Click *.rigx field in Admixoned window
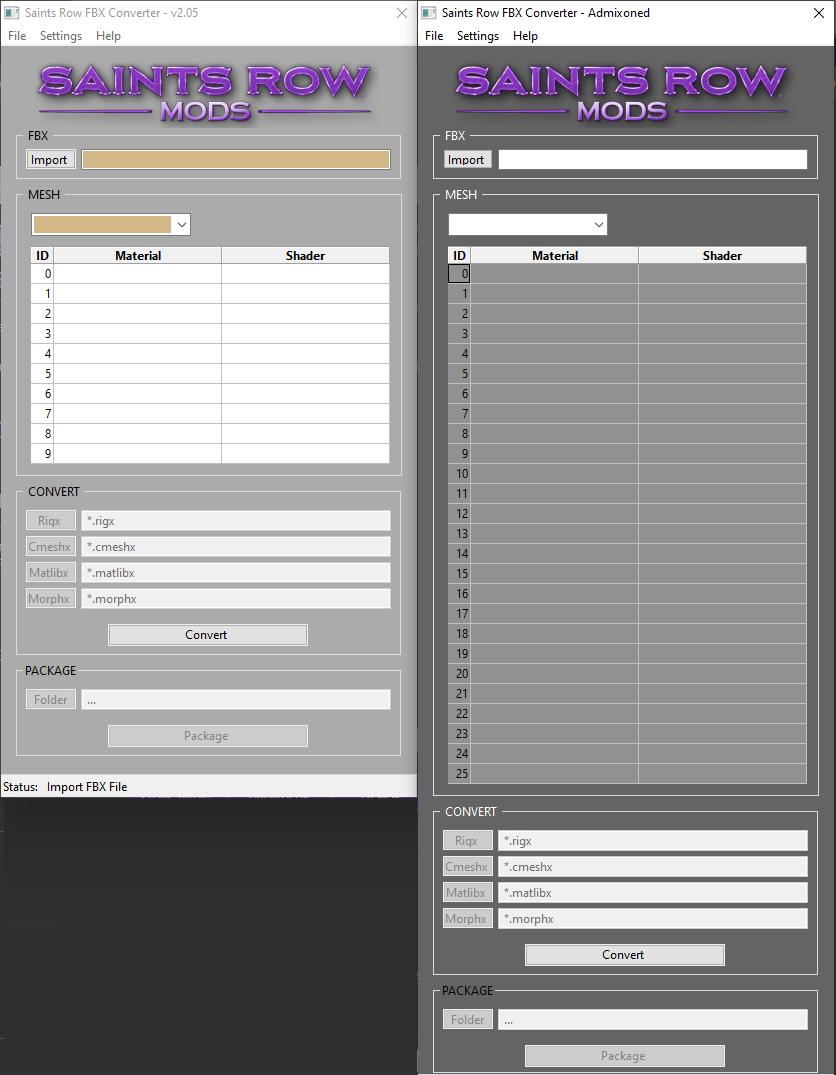 [x=653, y=841]
